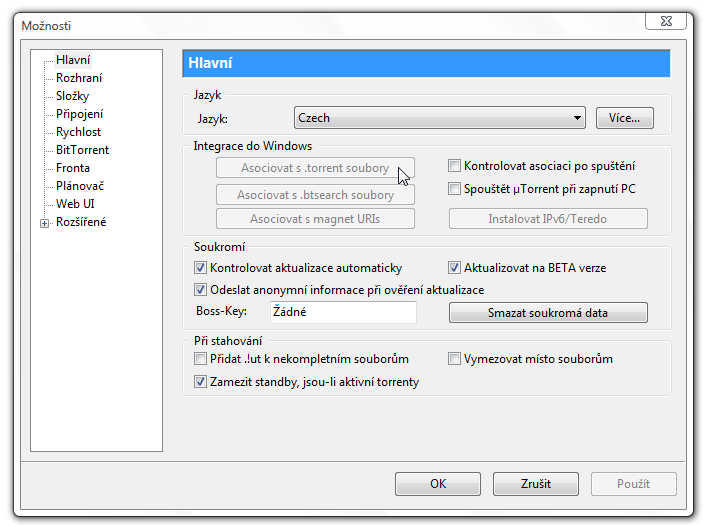Open the Plánovač section
Viewport: 706px width, 527px height.
click(x=80, y=186)
